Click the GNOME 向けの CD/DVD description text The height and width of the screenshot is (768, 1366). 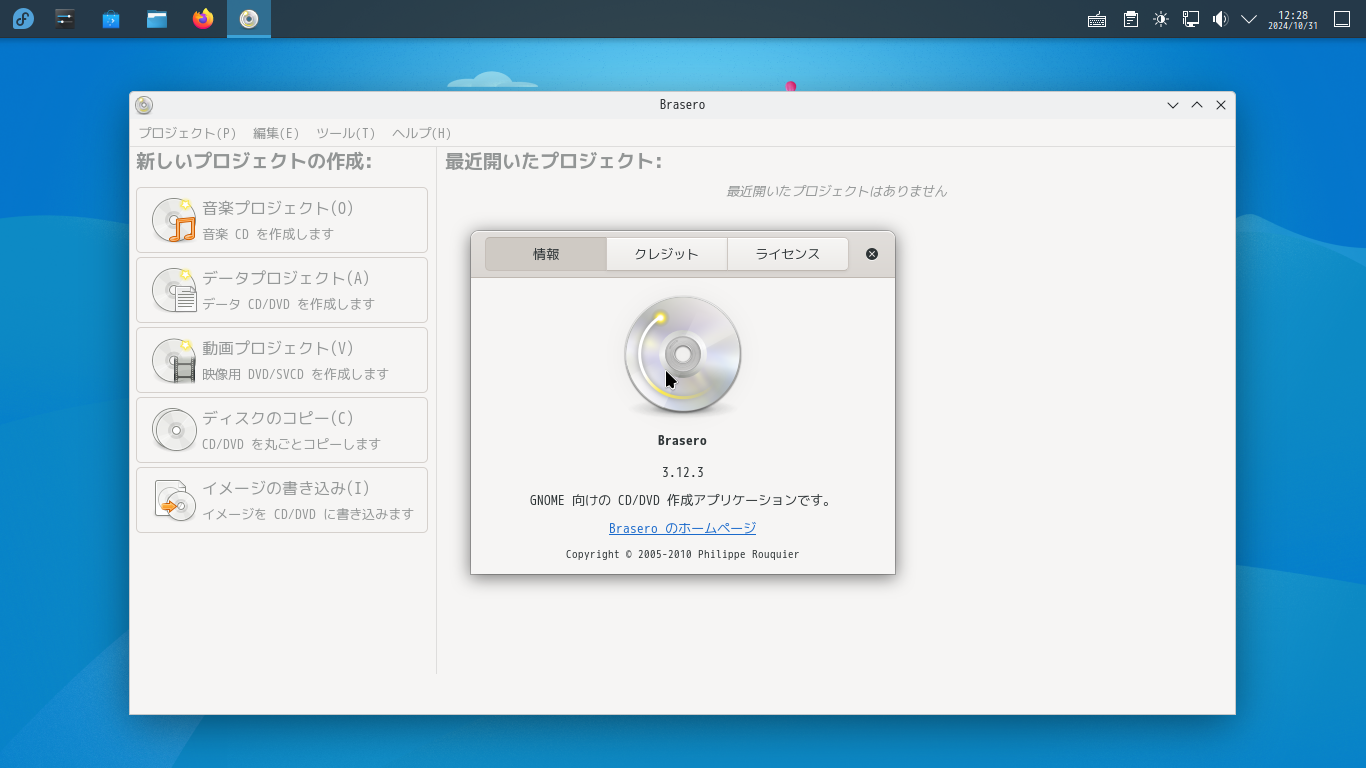coord(683,500)
